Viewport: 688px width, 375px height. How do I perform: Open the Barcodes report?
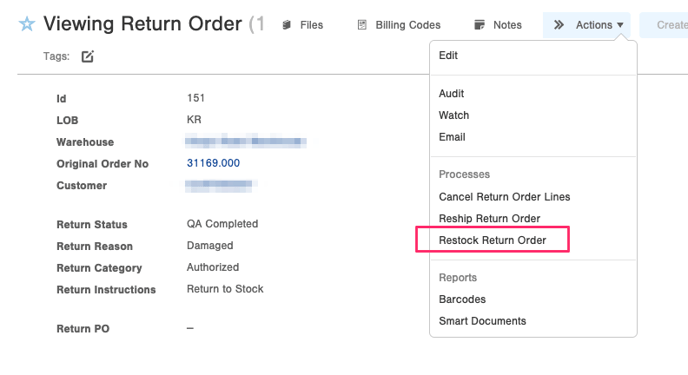pos(462,299)
